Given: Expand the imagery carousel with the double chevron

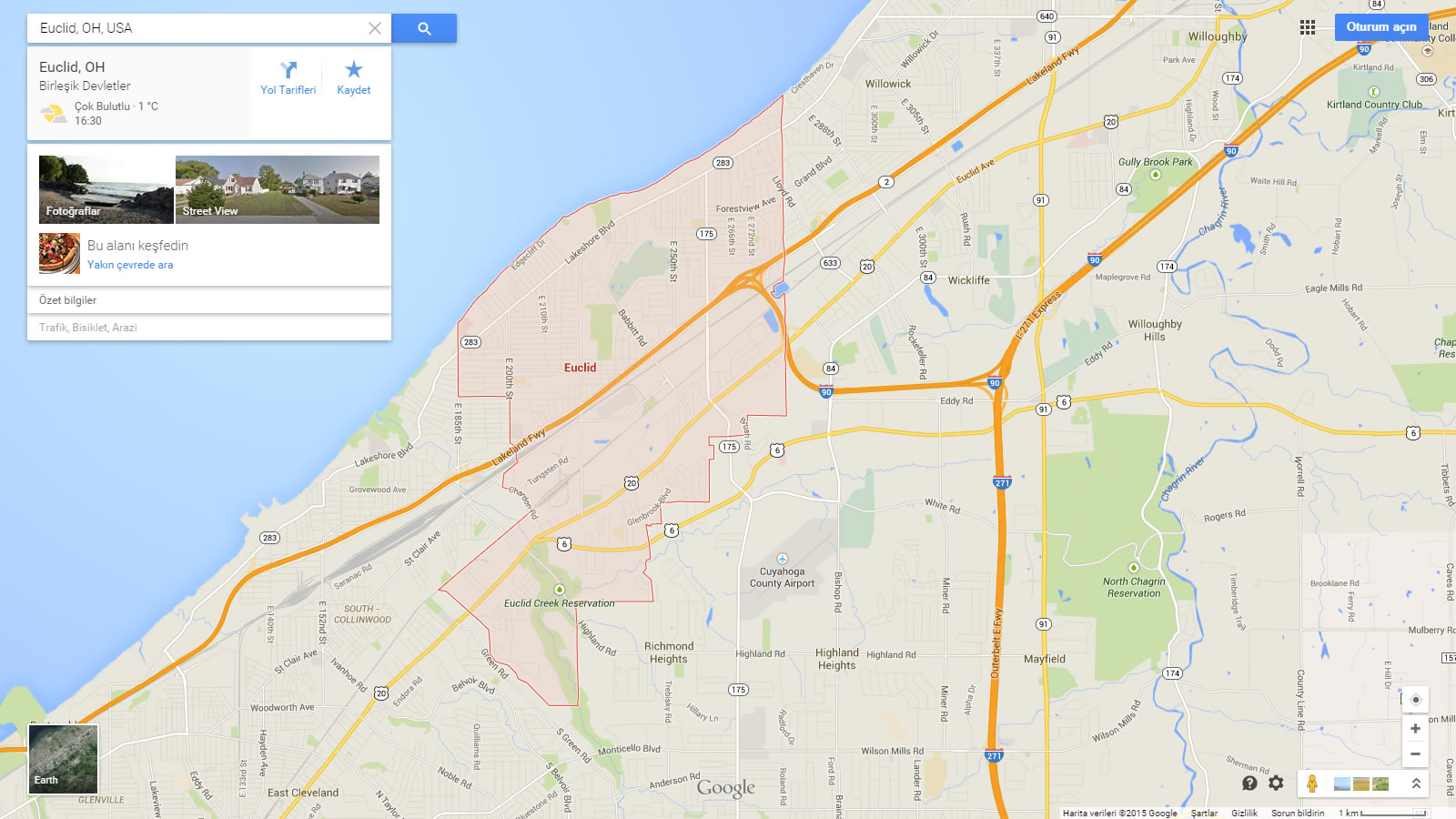Looking at the screenshot, I should click(1416, 784).
